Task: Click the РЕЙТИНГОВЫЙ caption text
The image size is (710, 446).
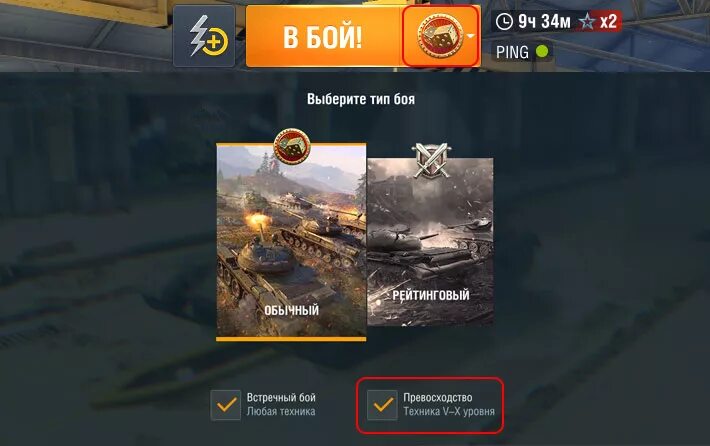Action: (431, 296)
